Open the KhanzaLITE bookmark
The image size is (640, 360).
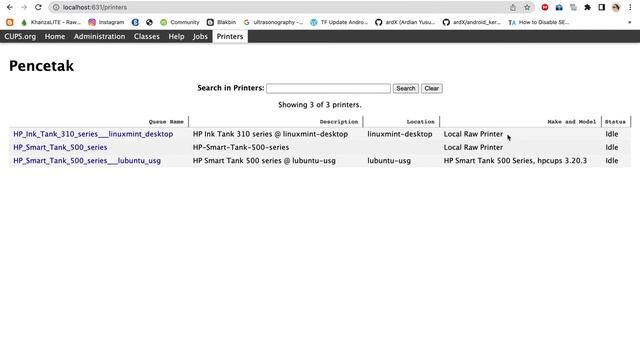51,22
